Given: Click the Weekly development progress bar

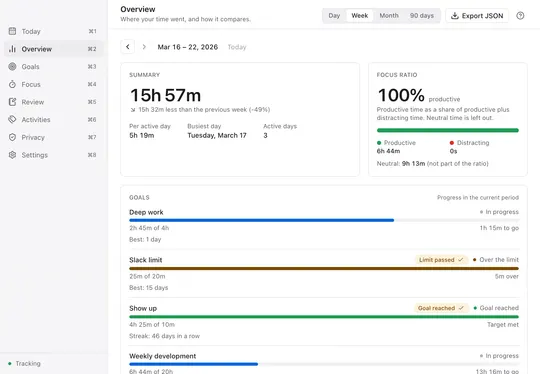Looking at the screenshot, I should point(194,364).
